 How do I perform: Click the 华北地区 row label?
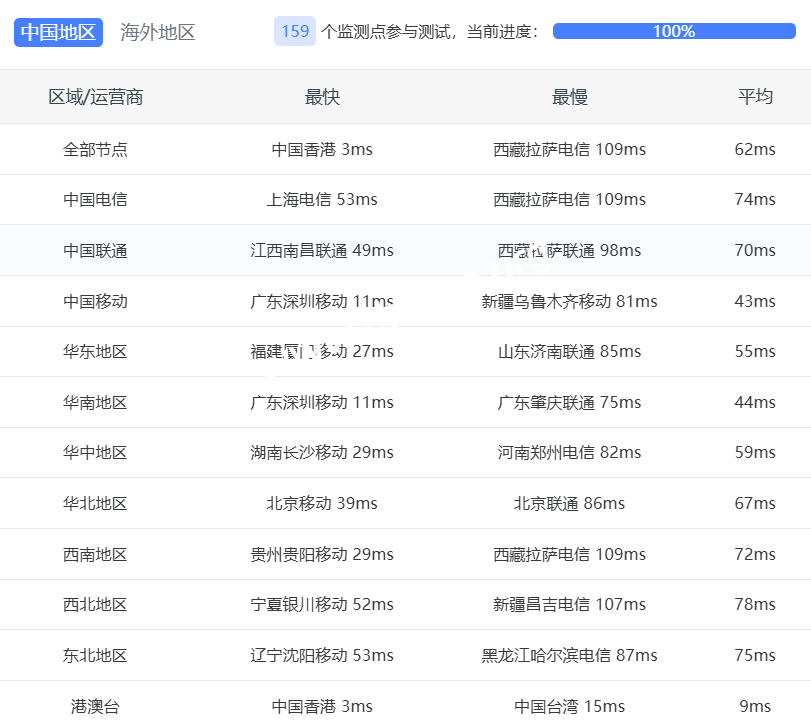96,503
